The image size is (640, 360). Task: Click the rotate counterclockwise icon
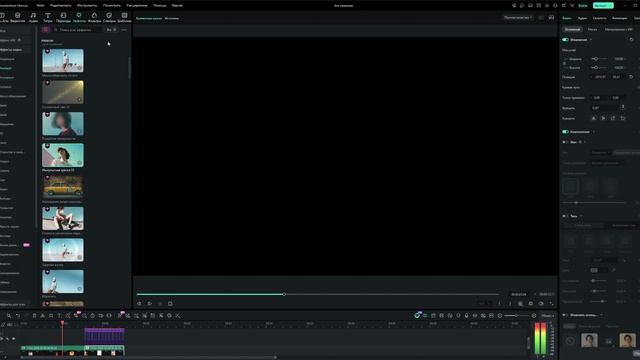(x=623, y=118)
